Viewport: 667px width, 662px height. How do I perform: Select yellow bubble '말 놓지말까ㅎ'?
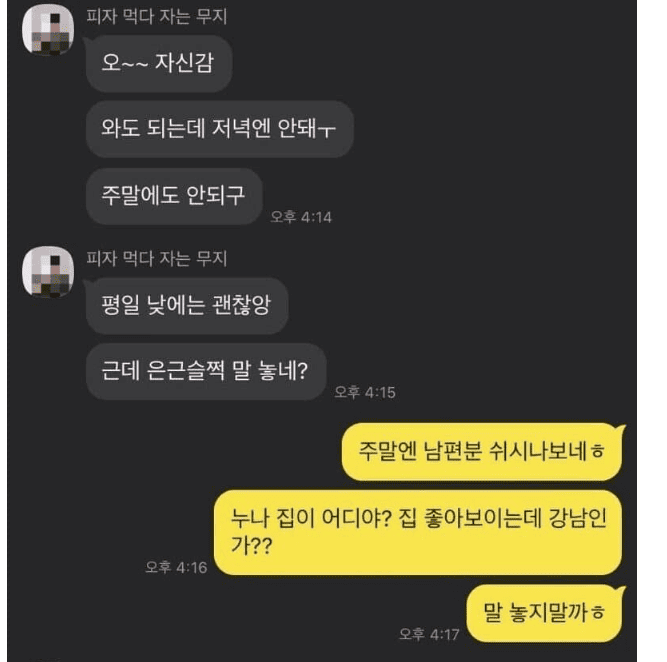pyautogui.click(x=544, y=613)
